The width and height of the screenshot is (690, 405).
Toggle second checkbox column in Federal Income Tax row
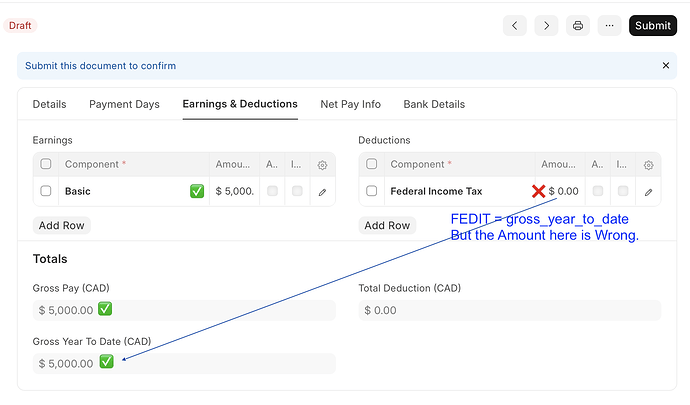tap(623, 191)
